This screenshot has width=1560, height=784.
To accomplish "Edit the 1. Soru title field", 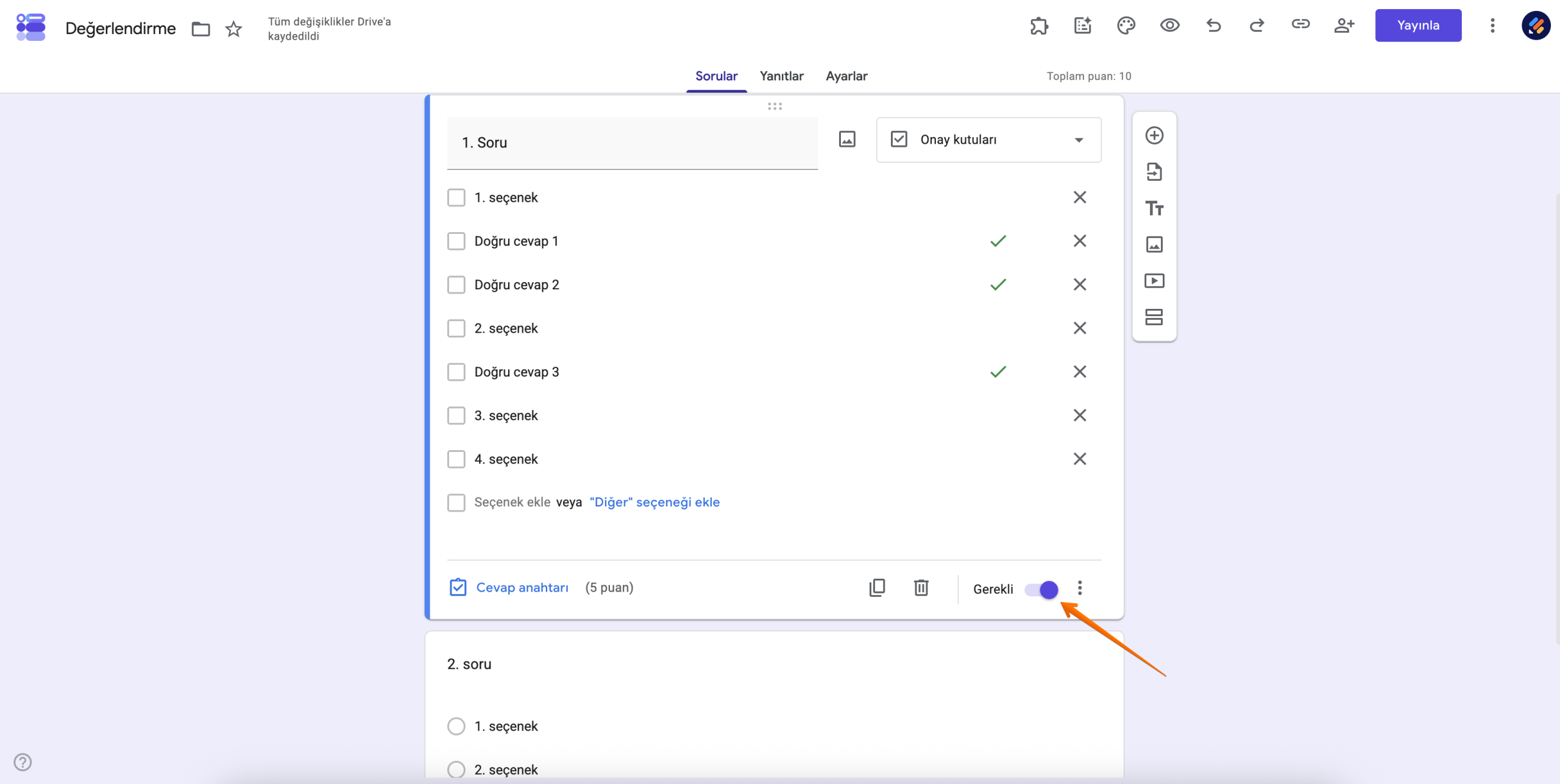I will [x=632, y=143].
